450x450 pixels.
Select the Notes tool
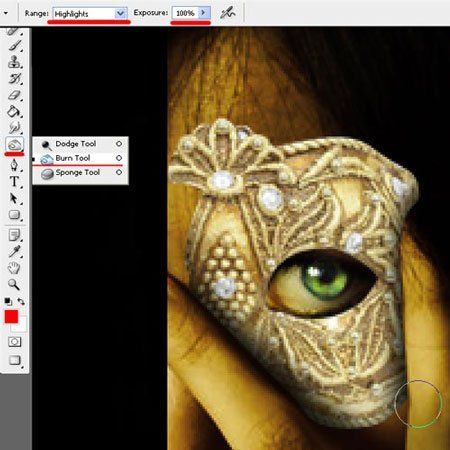pos(14,235)
